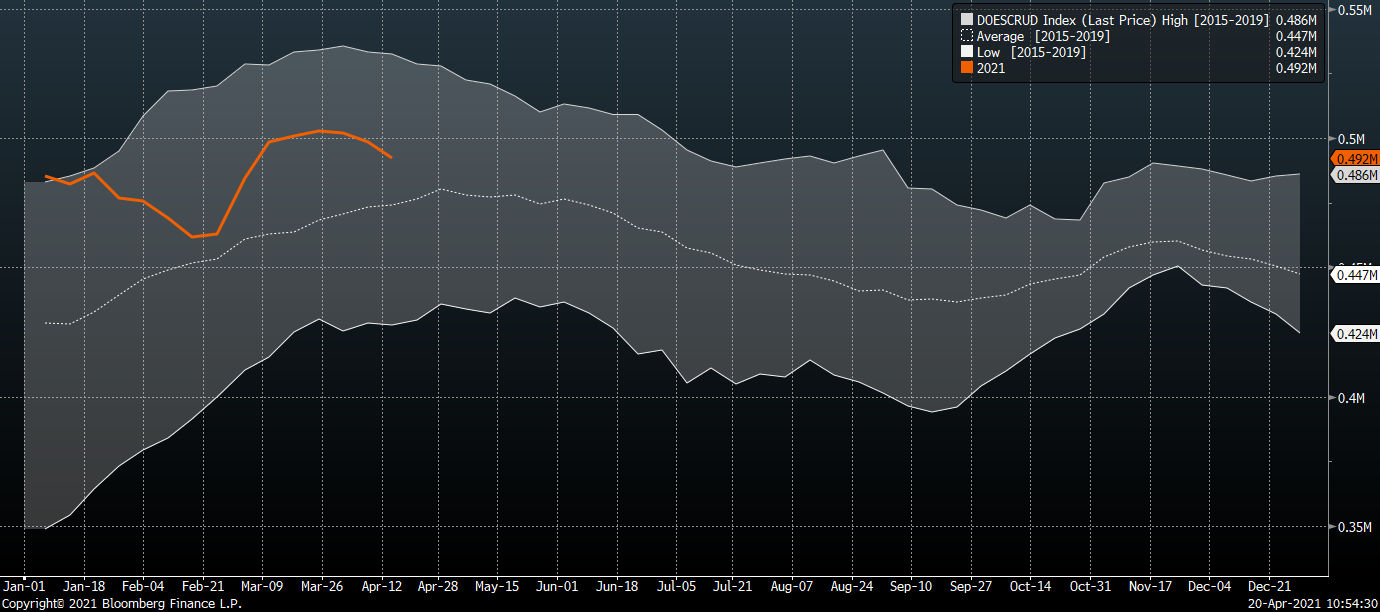
Task: Select the orange 0.492M axis price tag
Action: coord(1355,159)
